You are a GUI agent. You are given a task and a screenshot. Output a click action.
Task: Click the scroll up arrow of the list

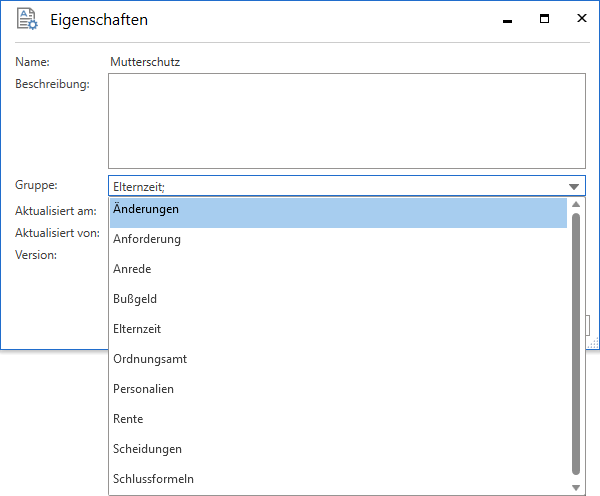[x=575, y=204]
